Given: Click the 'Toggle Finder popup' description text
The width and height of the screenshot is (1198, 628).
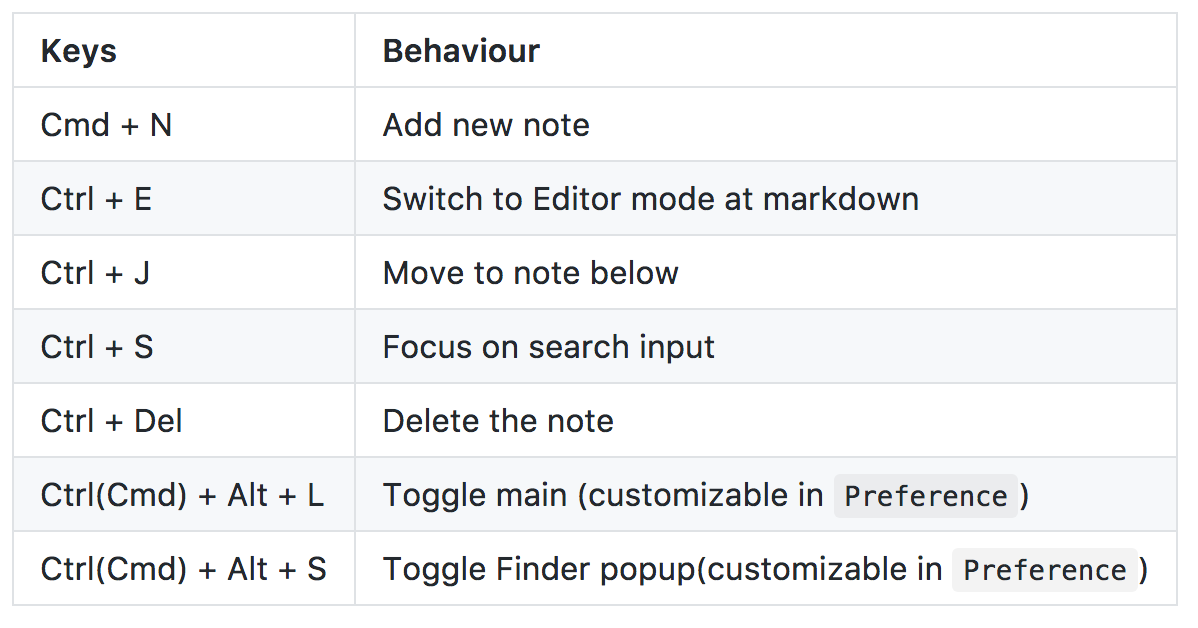Looking at the screenshot, I should tap(540, 569).
